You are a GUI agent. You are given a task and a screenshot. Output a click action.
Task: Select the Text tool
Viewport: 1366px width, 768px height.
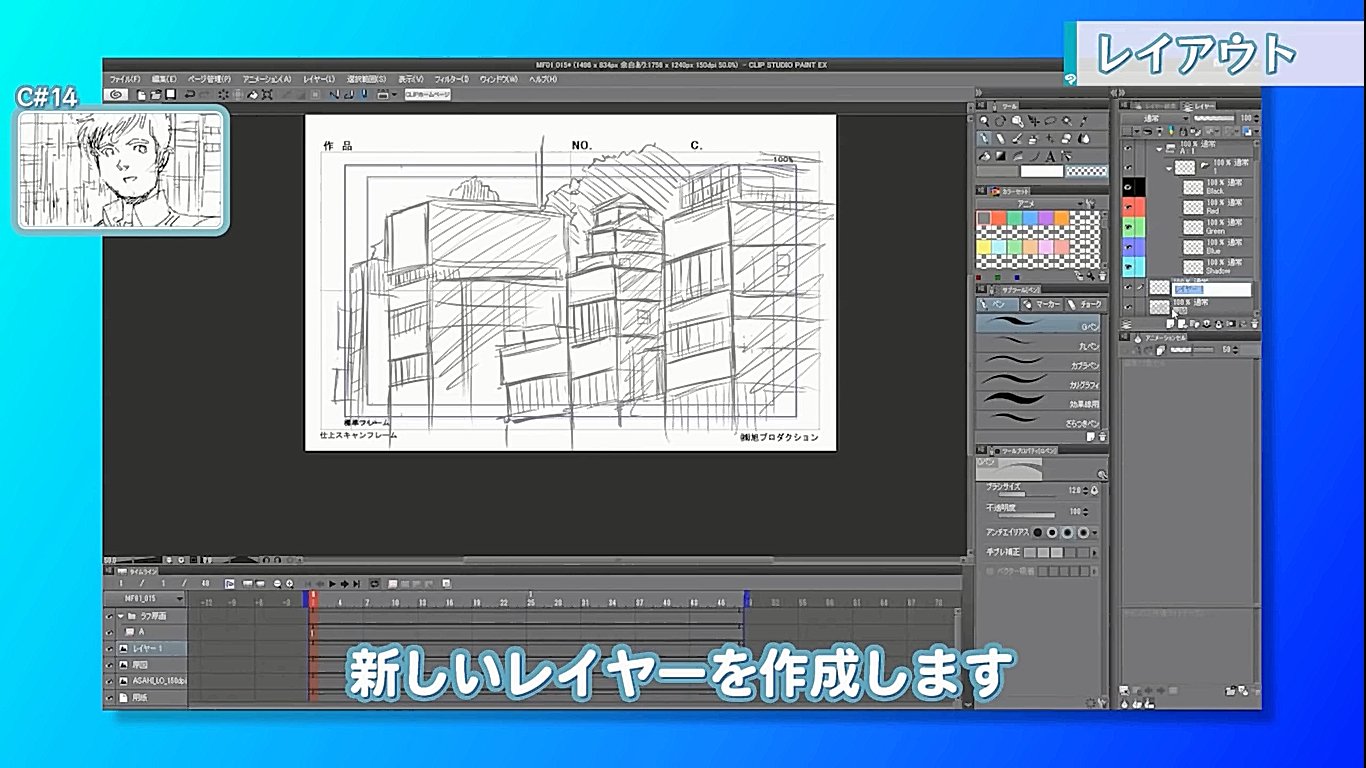point(1052,156)
